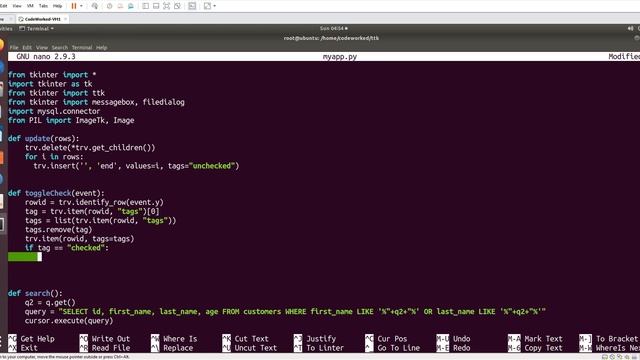Viewport: 640px width, 360px height.
Task: Click the volume icon in Ubuntu top bar
Action: tap(630, 28)
